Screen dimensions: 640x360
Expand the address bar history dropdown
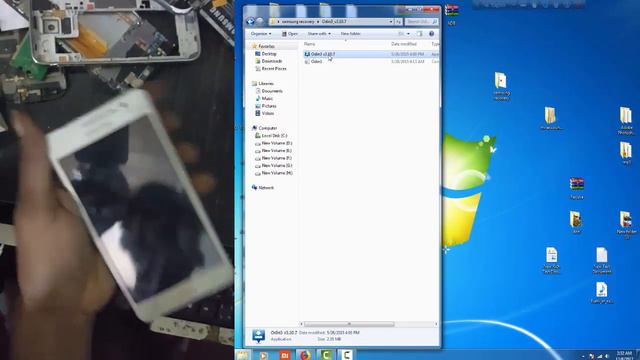pyautogui.click(x=391, y=22)
